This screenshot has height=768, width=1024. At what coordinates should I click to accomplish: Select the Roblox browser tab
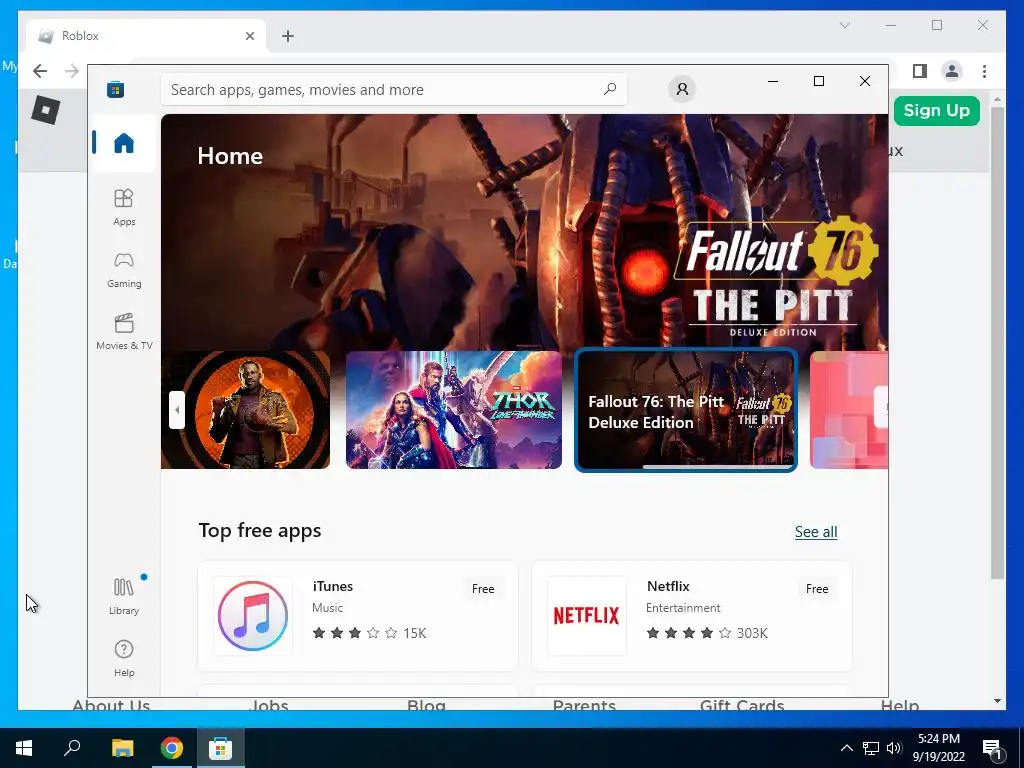(146, 36)
